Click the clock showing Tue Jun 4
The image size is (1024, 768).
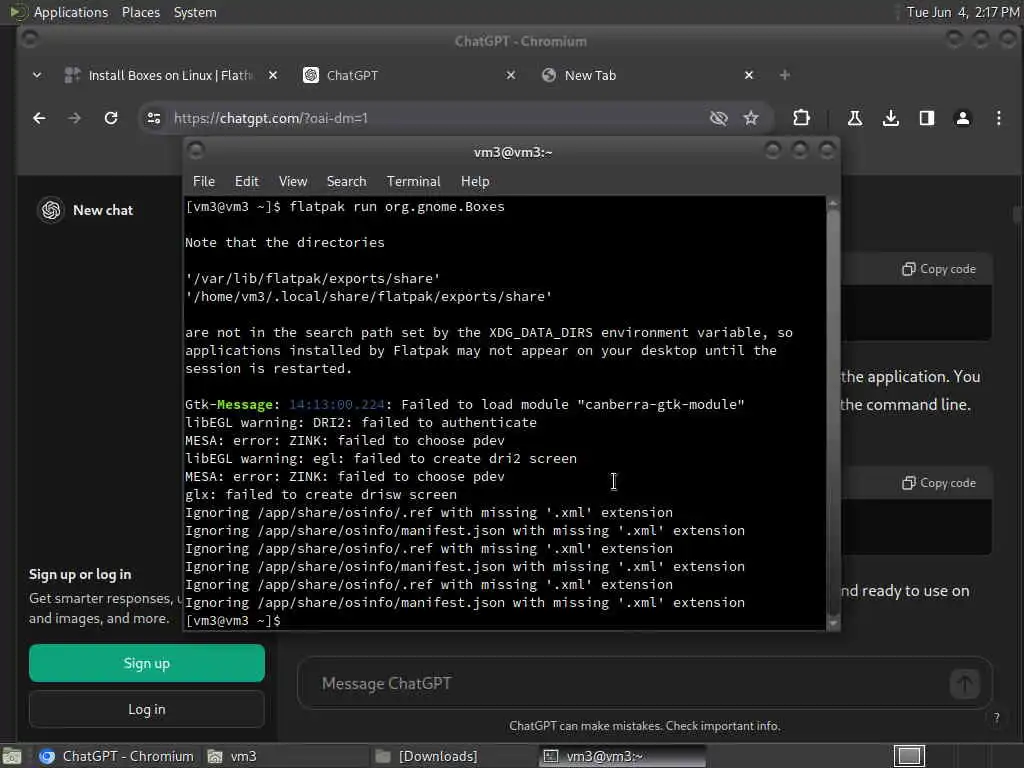[x=963, y=12]
